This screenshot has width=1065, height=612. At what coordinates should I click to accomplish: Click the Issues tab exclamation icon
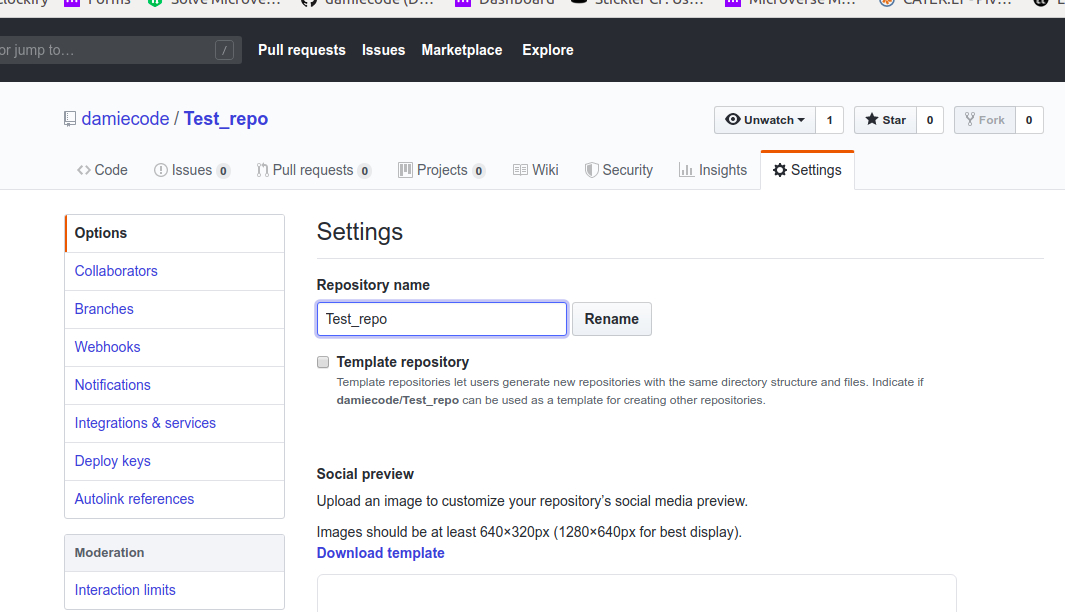pyautogui.click(x=161, y=170)
